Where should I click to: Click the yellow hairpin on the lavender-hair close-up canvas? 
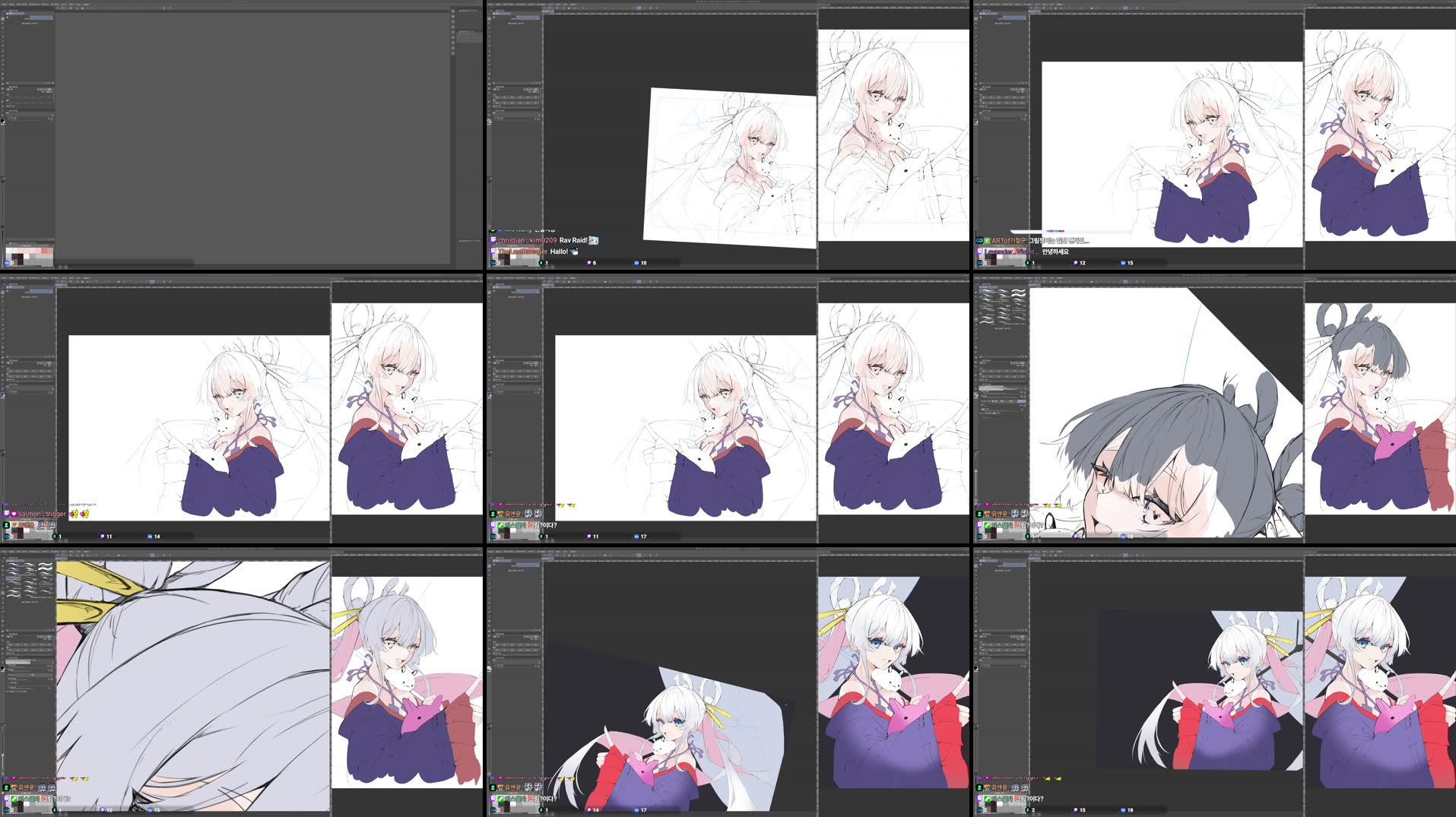point(84,610)
